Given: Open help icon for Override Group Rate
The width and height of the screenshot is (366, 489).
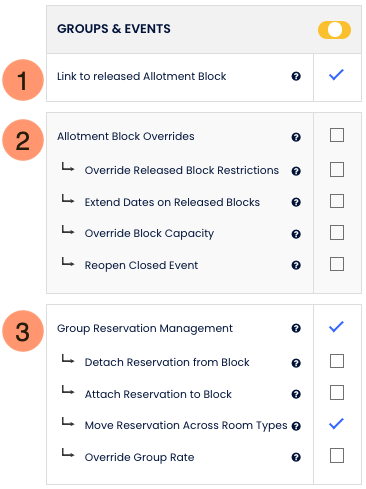Looking at the screenshot, I should pos(296,457).
